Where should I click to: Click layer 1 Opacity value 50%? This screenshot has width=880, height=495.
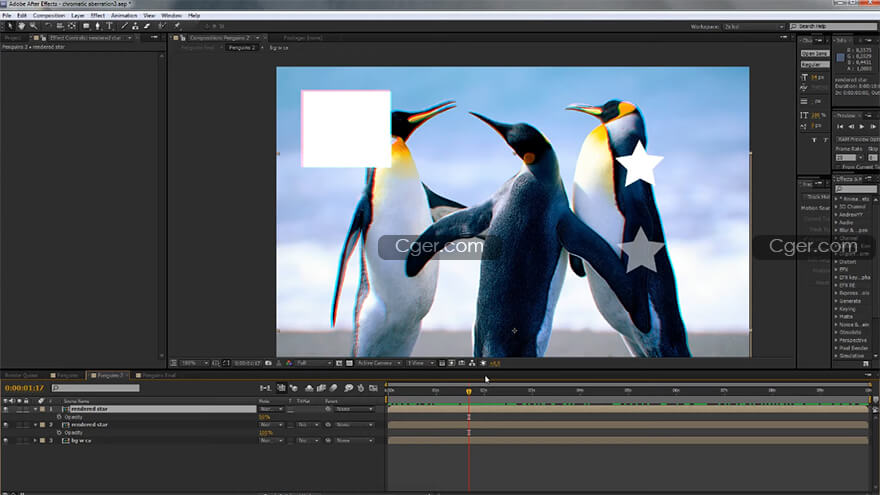pyautogui.click(x=264, y=417)
